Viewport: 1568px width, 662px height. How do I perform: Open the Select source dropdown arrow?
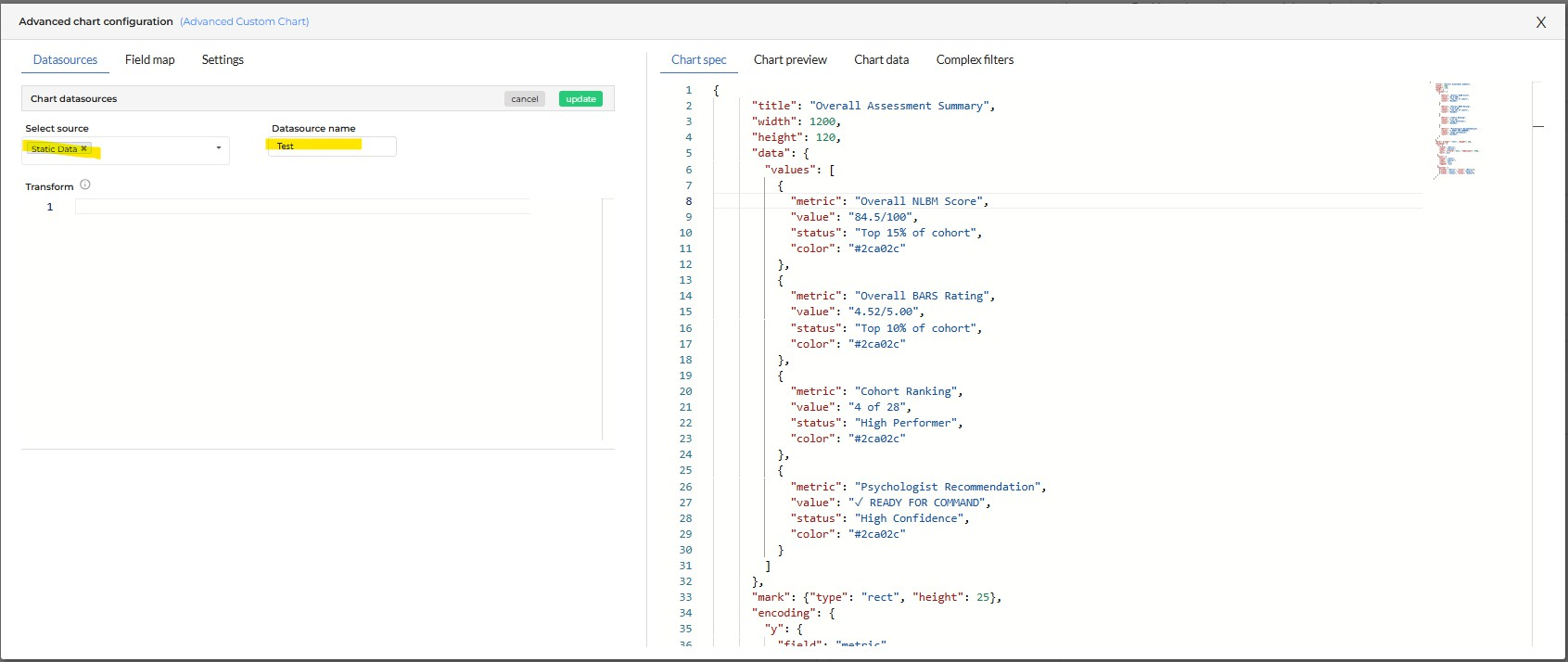point(219,148)
